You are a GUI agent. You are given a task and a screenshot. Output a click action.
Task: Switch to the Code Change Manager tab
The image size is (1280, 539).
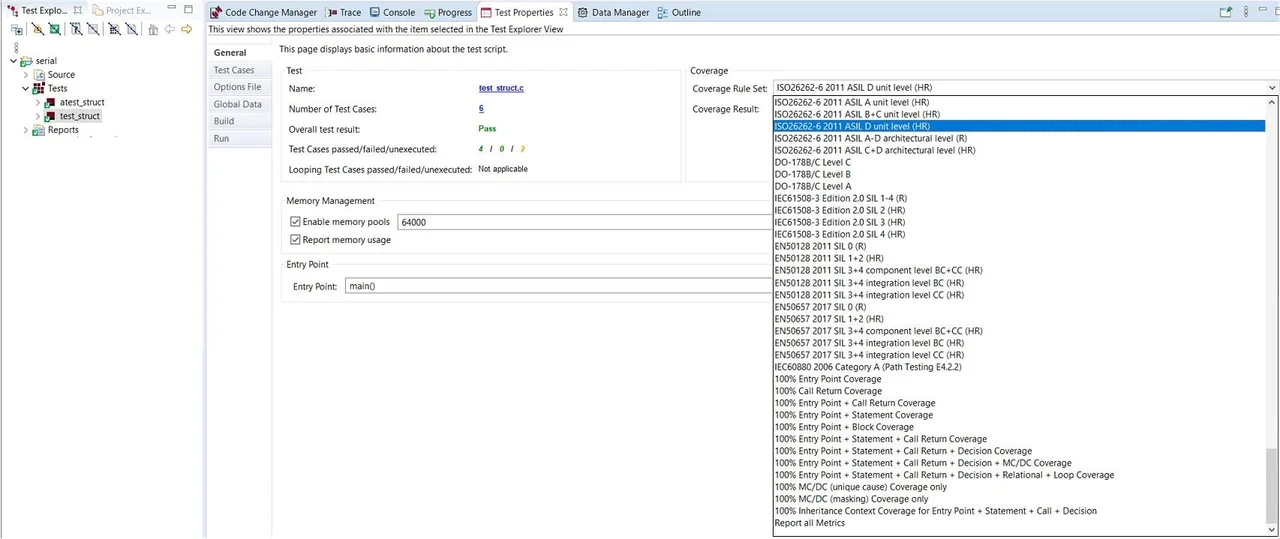click(264, 12)
